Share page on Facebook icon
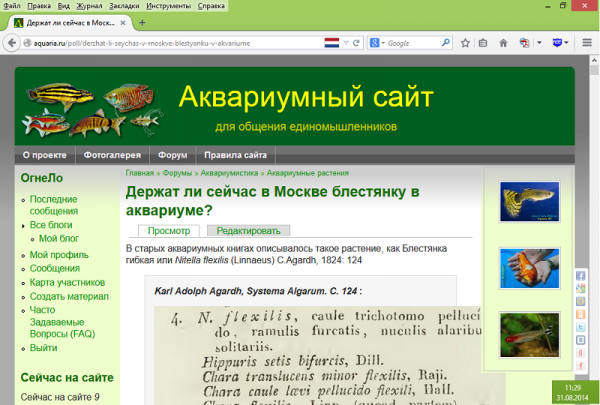 [580, 276]
